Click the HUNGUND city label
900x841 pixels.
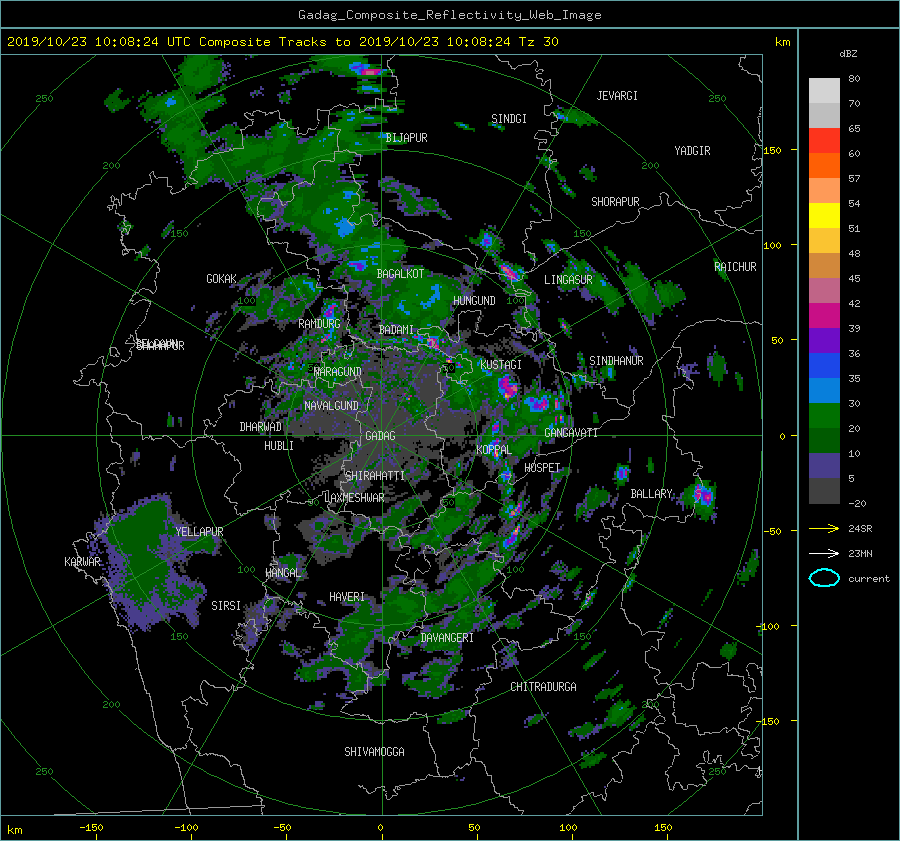pos(474,301)
